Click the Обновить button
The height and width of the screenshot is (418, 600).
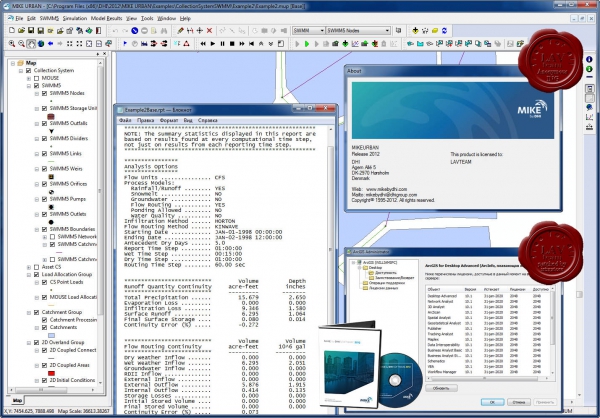(441, 388)
